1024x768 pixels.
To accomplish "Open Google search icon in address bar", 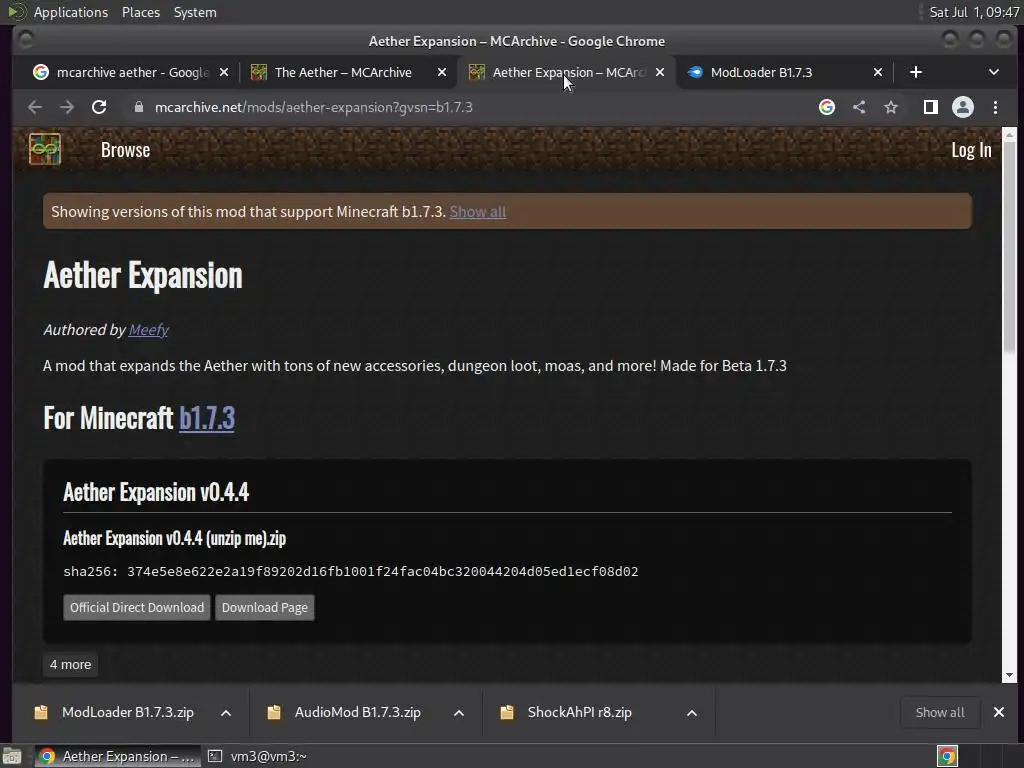I will tap(827, 107).
